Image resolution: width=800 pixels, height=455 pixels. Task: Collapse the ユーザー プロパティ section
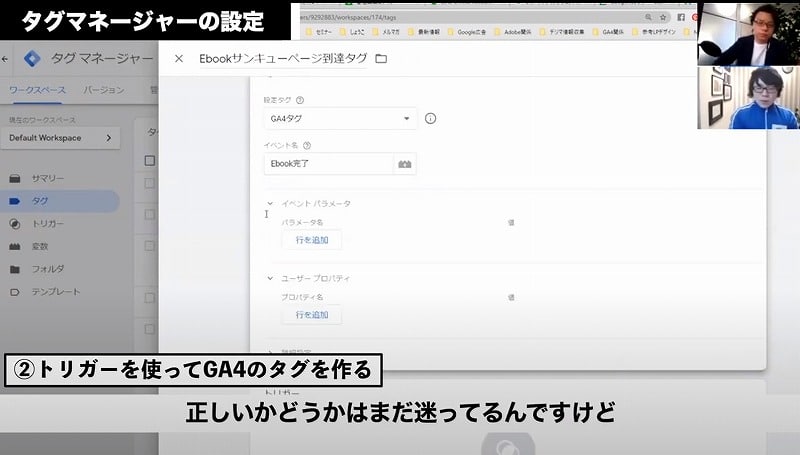[x=270, y=278]
